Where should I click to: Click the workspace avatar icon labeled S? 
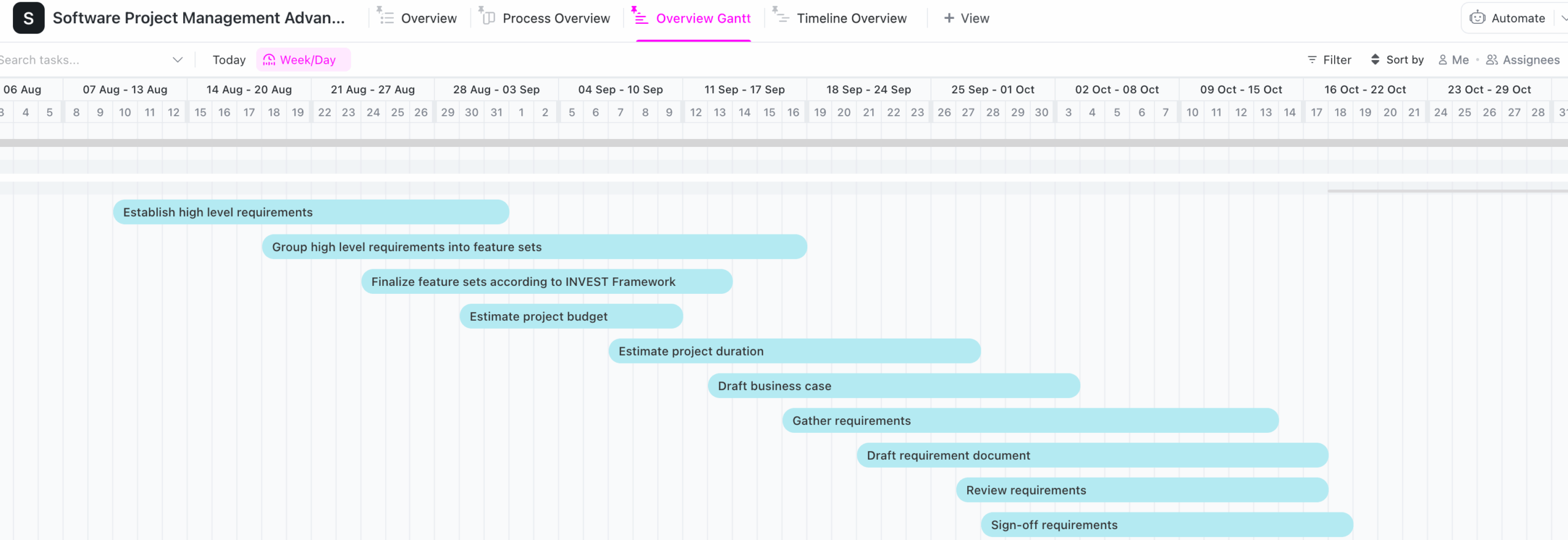pyautogui.click(x=28, y=18)
